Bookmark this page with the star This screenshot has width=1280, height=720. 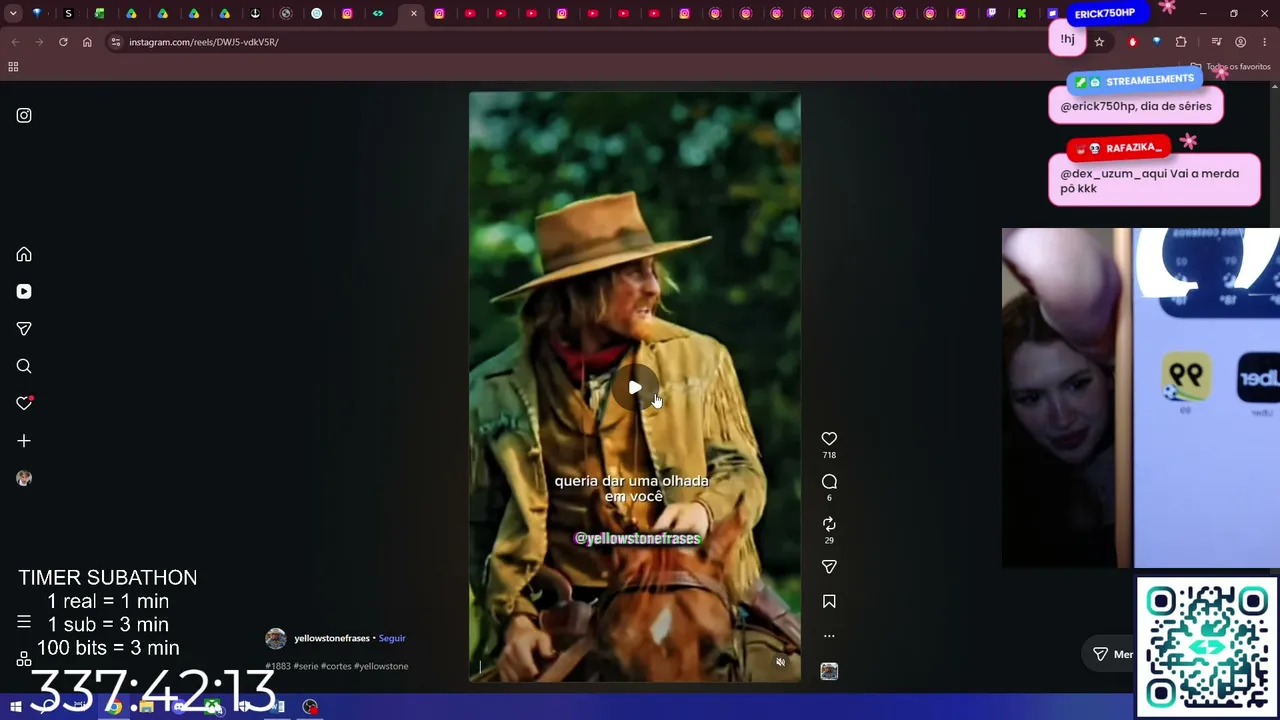tap(1099, 42)
